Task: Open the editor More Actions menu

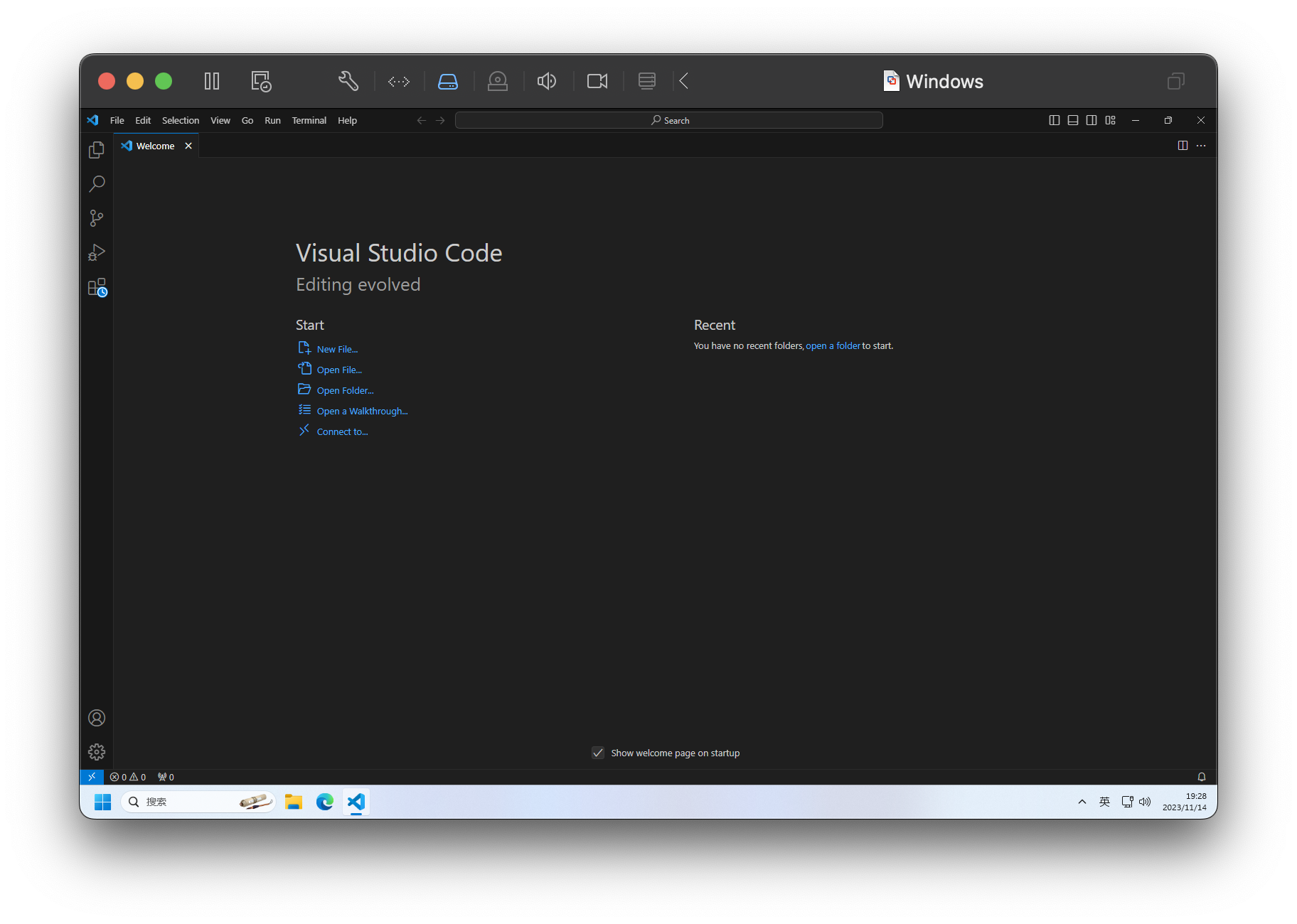Action: click(x=1201, y=146)
